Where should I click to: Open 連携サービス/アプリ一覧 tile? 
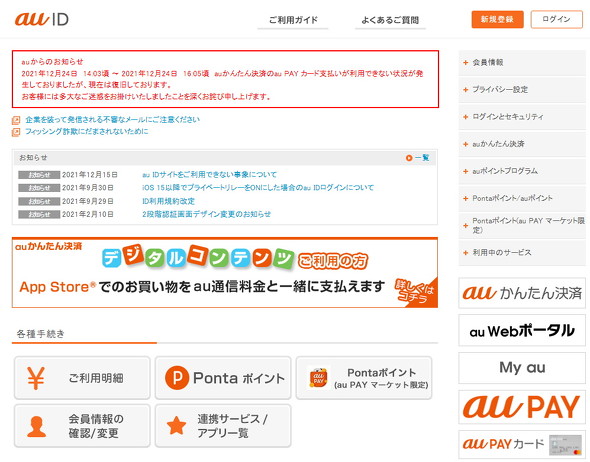tap(223, 426)
